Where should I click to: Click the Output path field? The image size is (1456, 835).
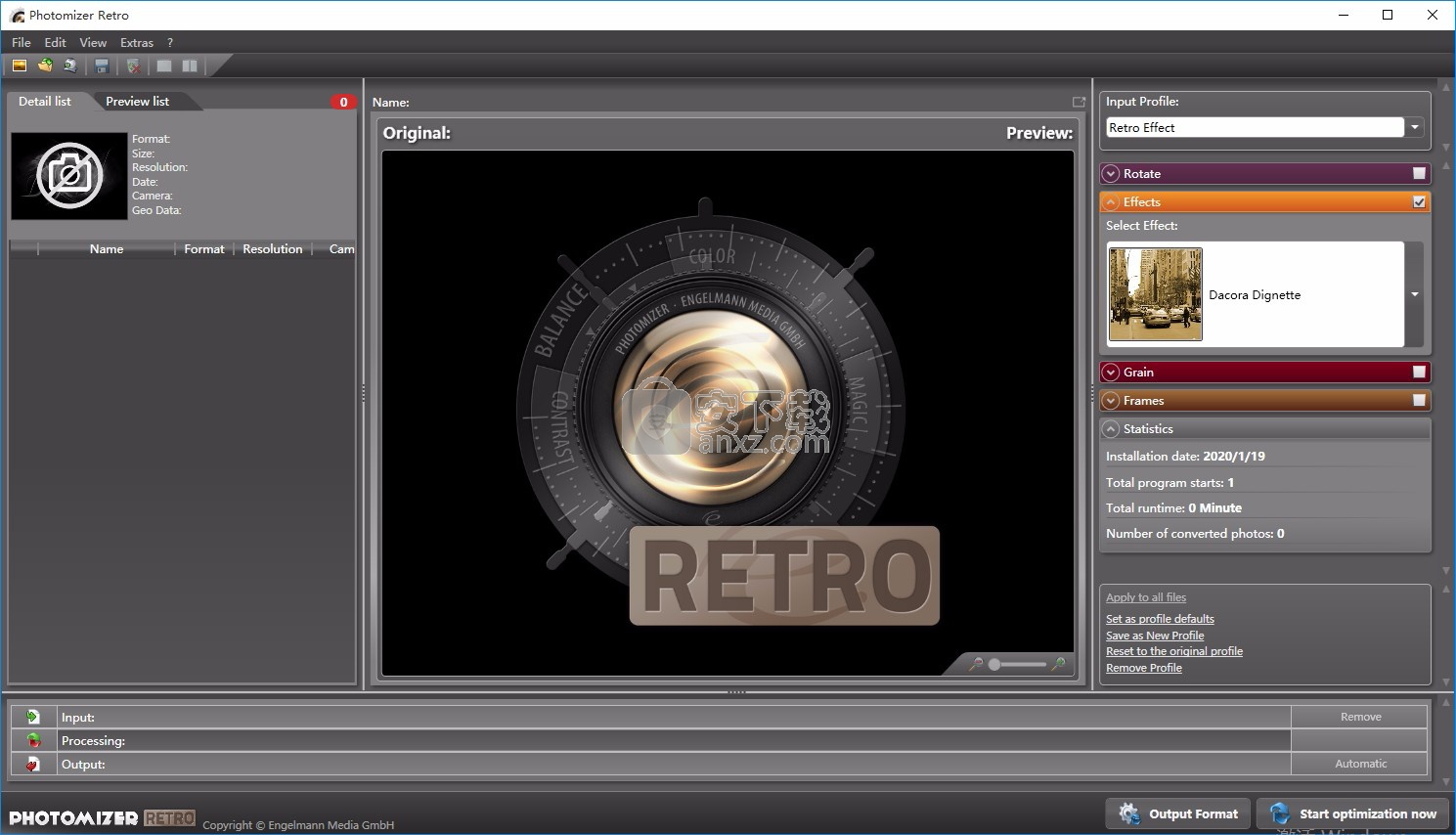coord(674,764)
